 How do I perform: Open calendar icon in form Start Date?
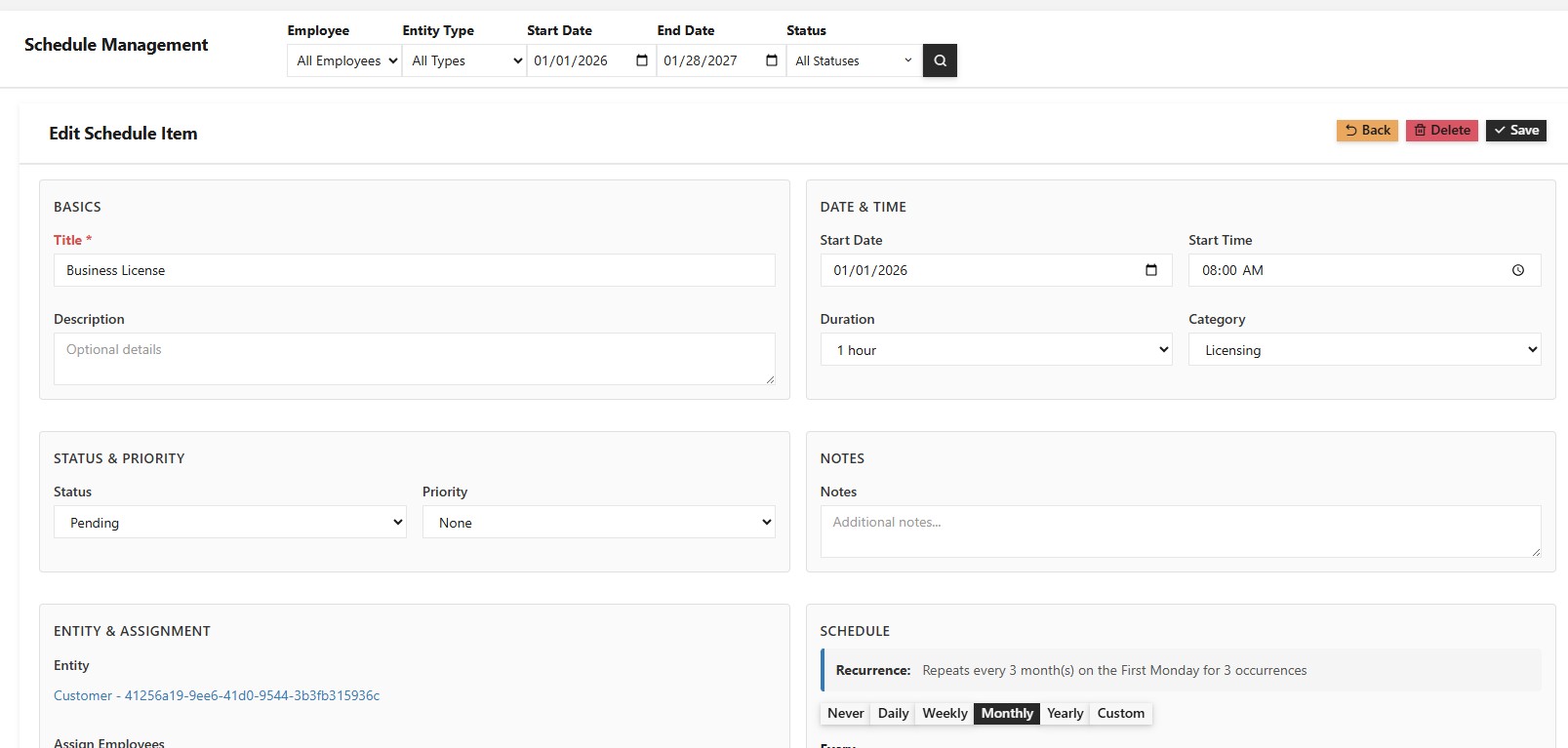coord(1151,270)
